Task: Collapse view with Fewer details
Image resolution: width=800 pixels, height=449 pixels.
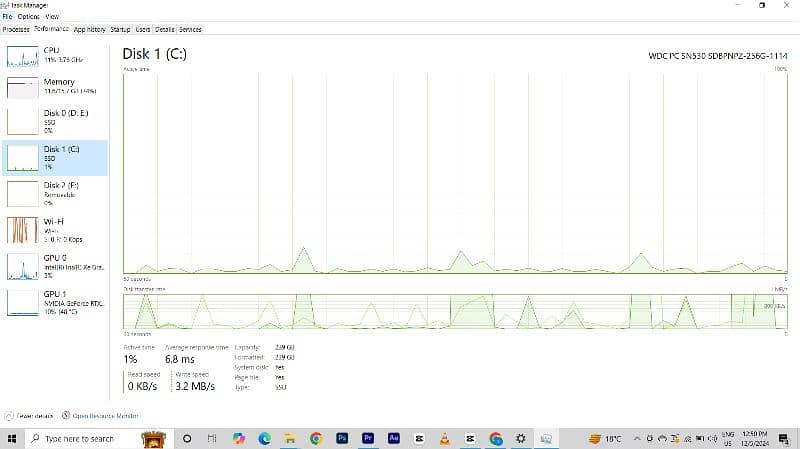Action: 30,415
